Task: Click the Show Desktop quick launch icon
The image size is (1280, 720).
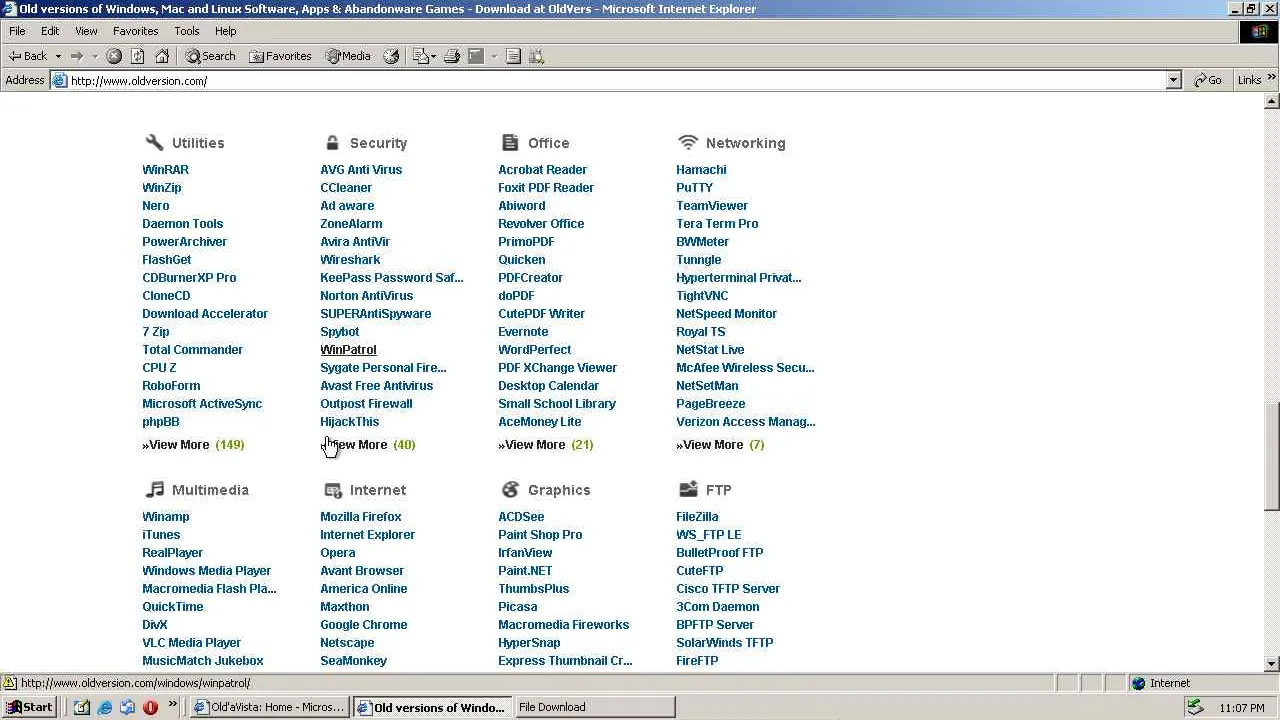Action: (x=82, y=707)
